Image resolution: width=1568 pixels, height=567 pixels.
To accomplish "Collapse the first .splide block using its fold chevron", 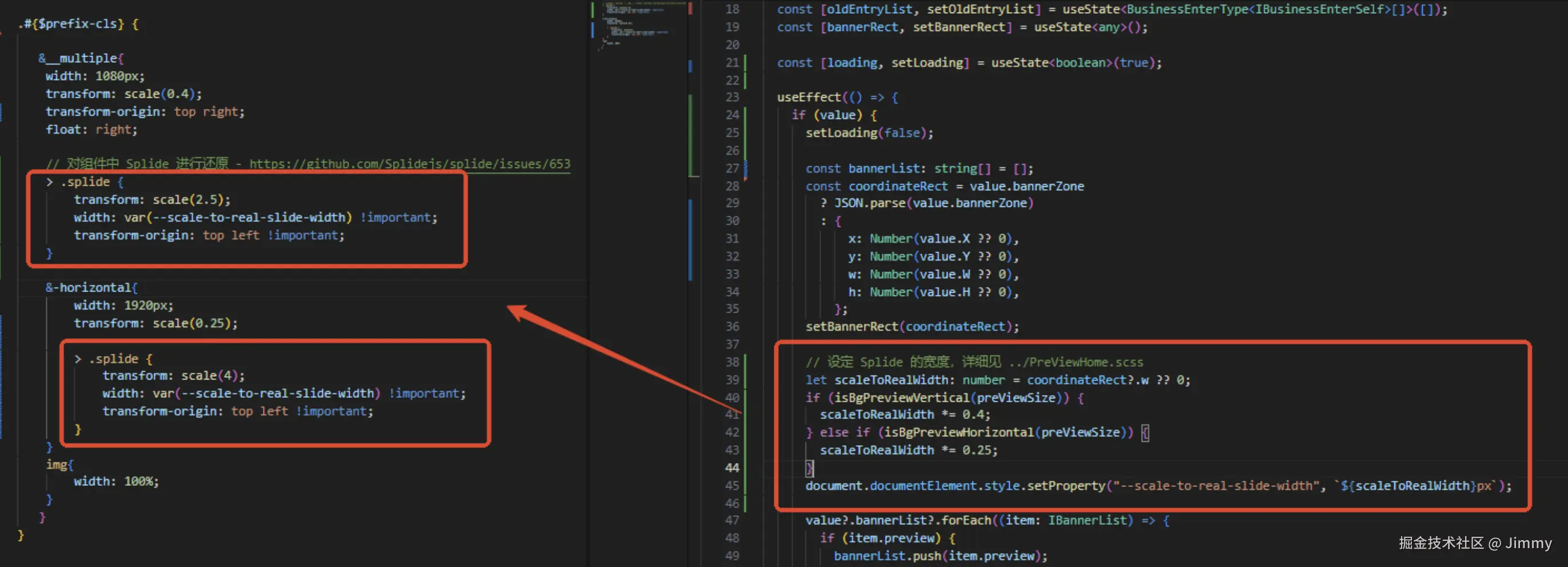I will click(49, 182).
